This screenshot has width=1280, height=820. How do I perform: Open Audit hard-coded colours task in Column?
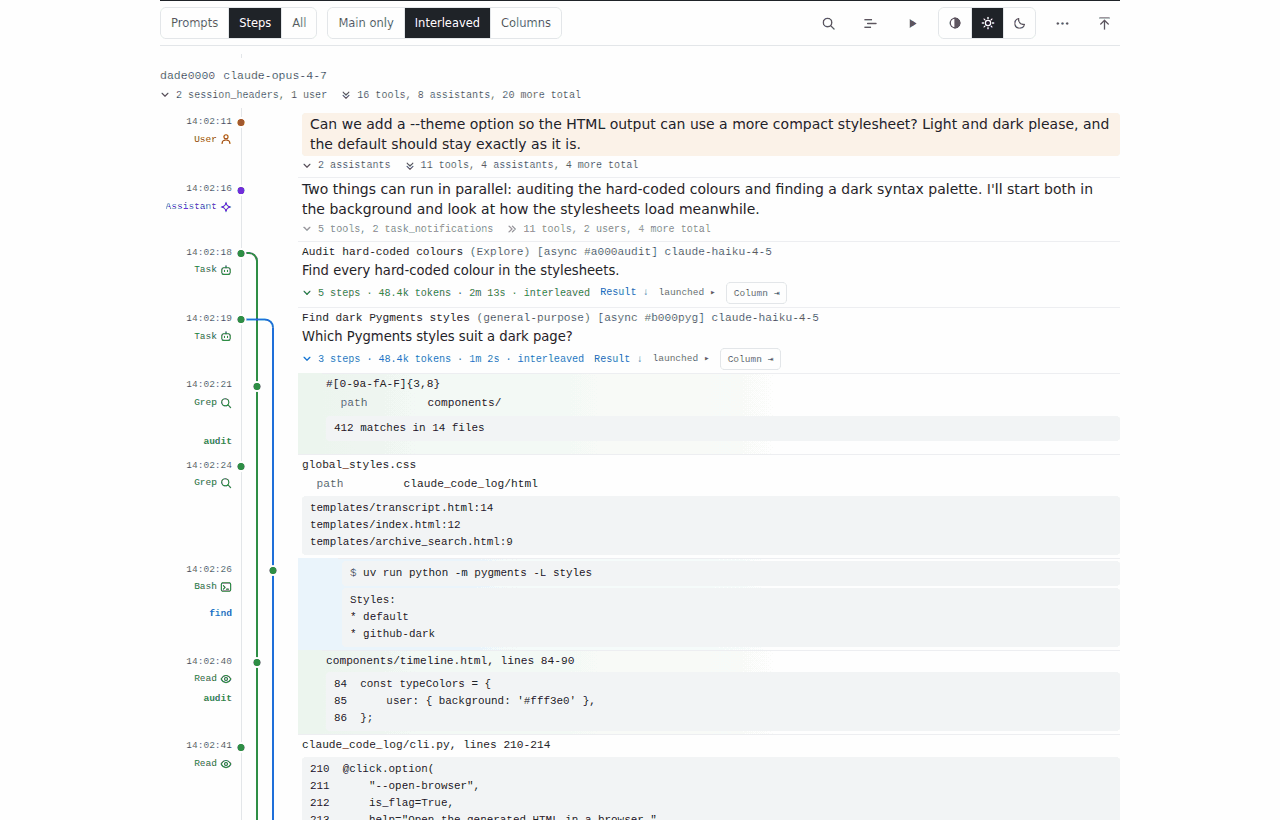pos(756,293)
